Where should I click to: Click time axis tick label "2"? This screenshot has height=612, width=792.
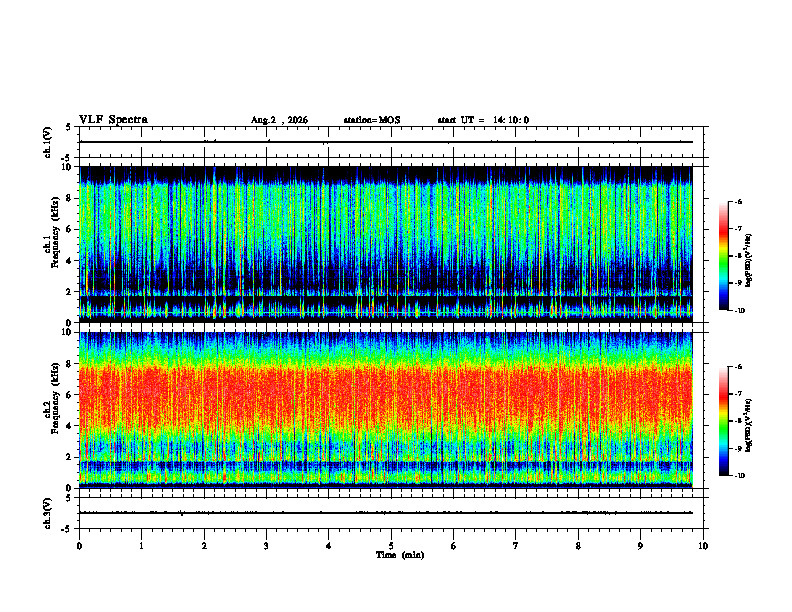pos(204,546)
